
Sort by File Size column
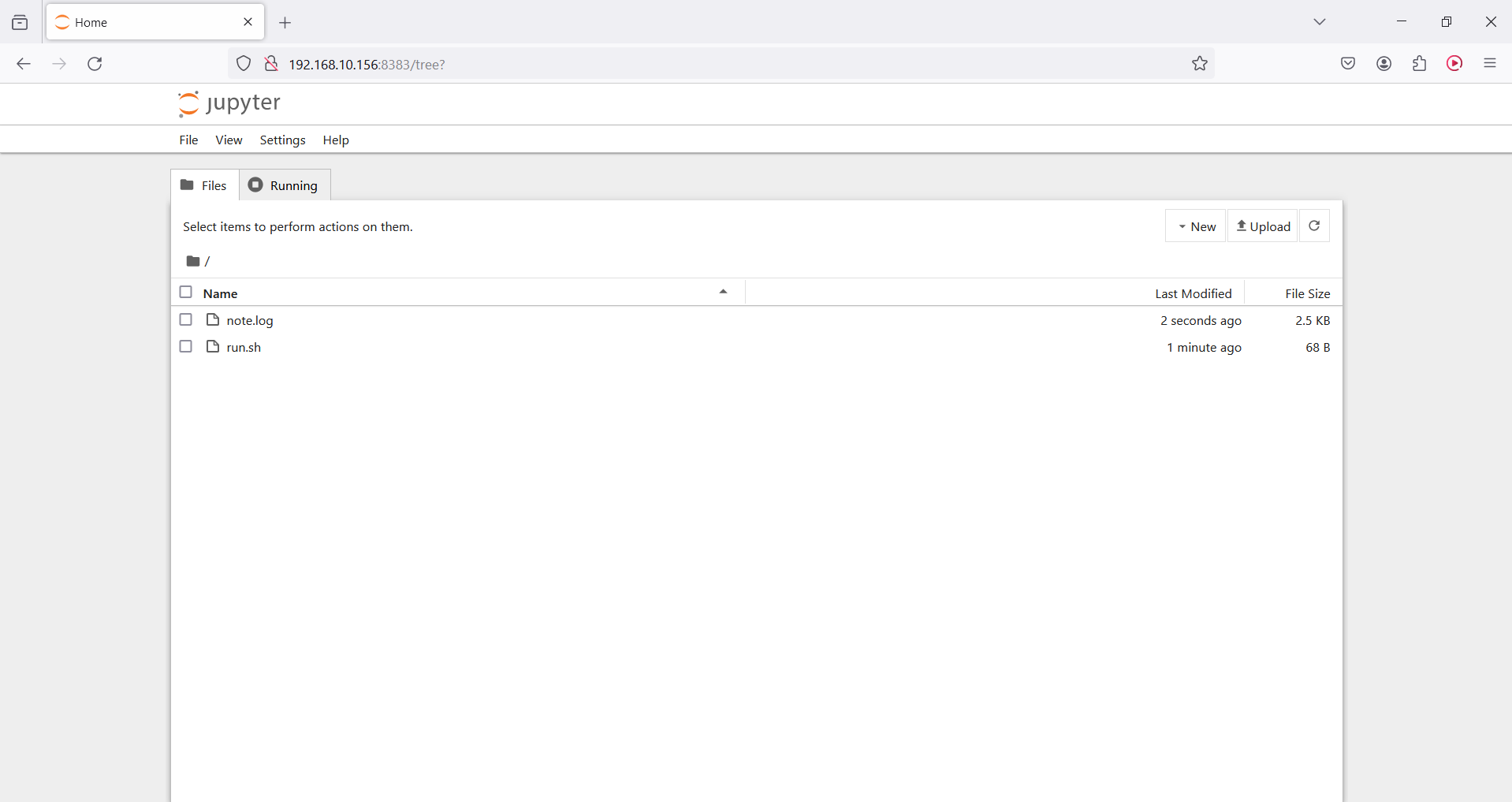1308,293
